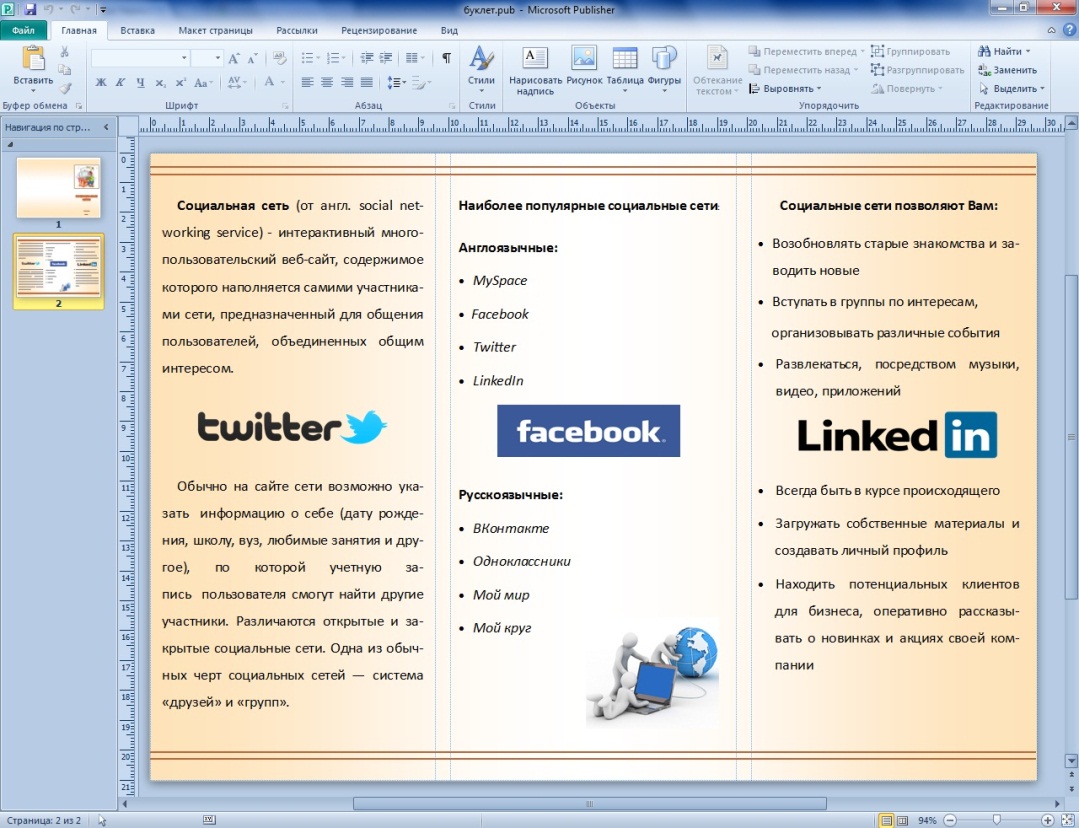1079x828 pixels.
Task: Open the font name dropdown
Action: tap(184, 58)
